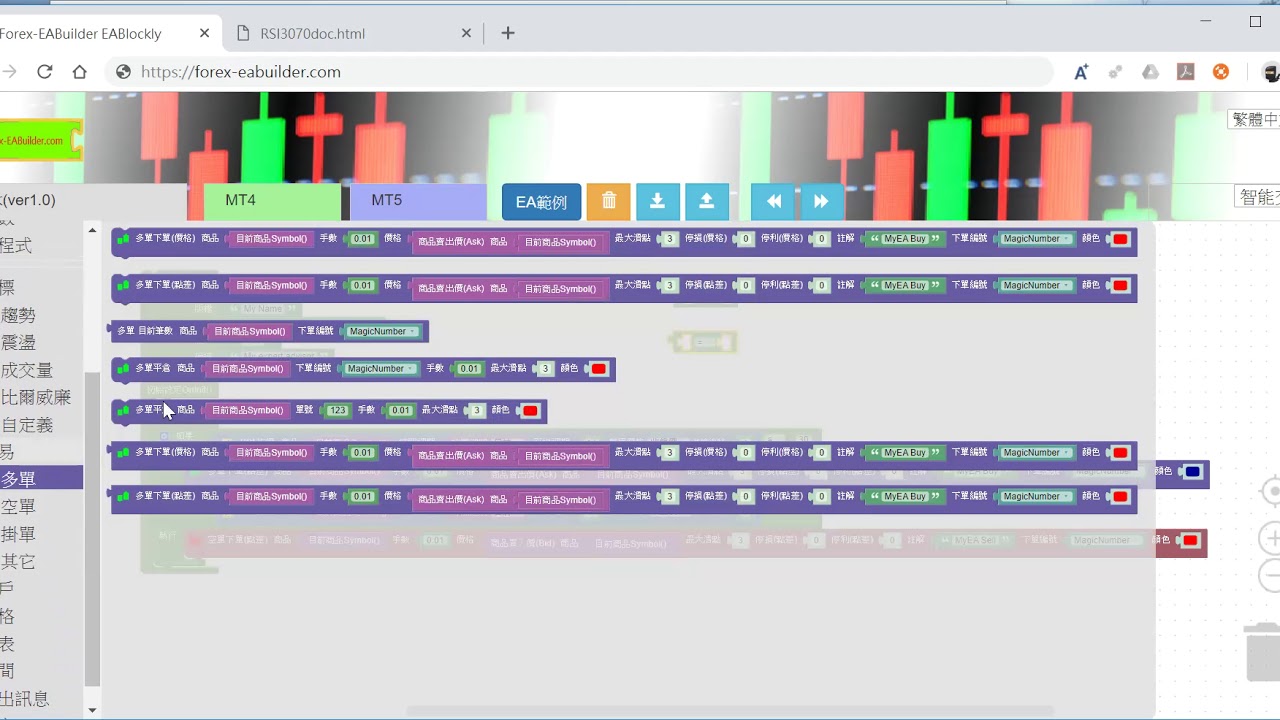The height and width of the screenshot is (720, 1280).
Task: Click the cloud extension icon
Action: tap(1151, 72)
